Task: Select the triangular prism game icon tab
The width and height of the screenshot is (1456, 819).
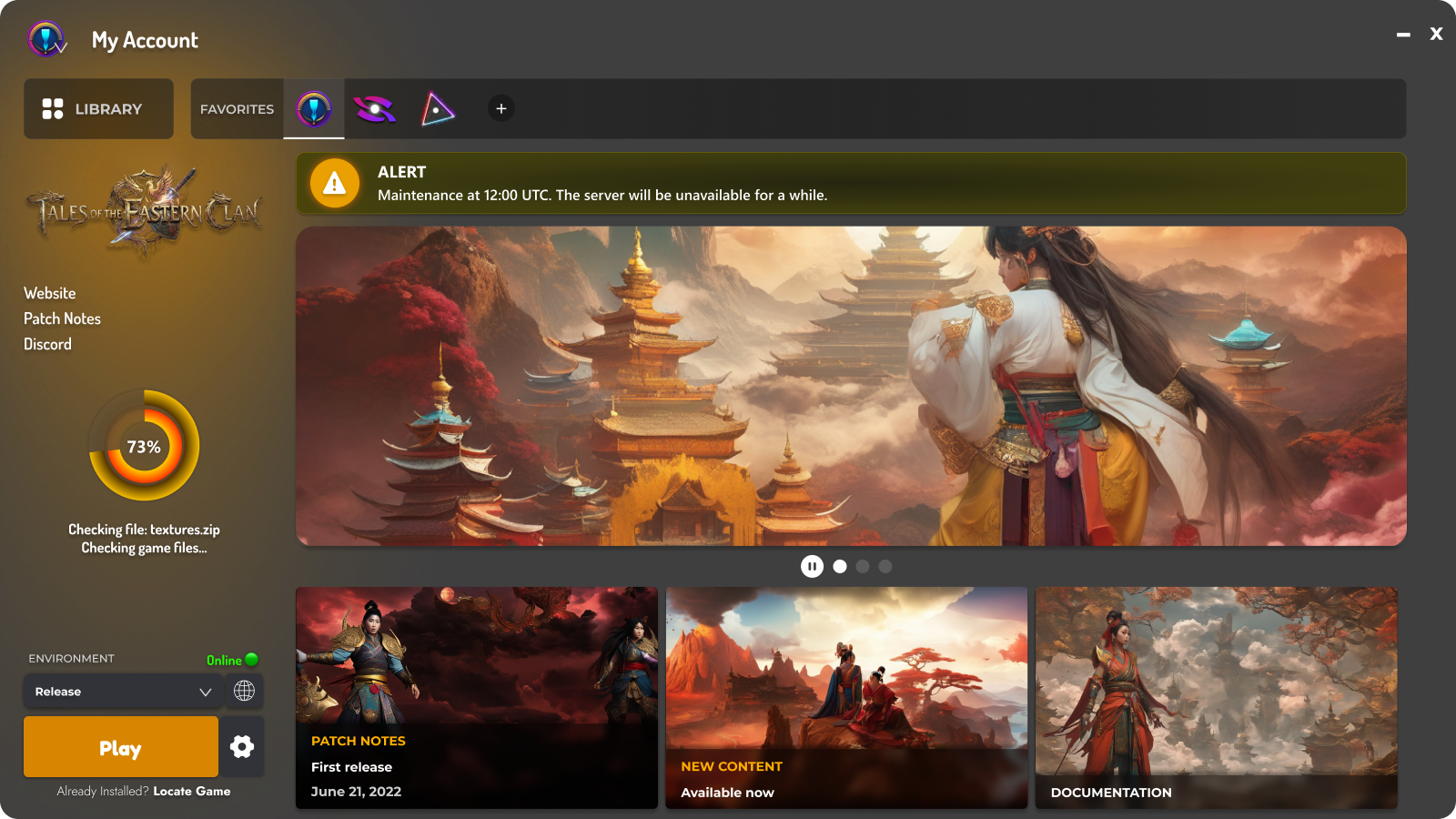Action: click(436, 108)
